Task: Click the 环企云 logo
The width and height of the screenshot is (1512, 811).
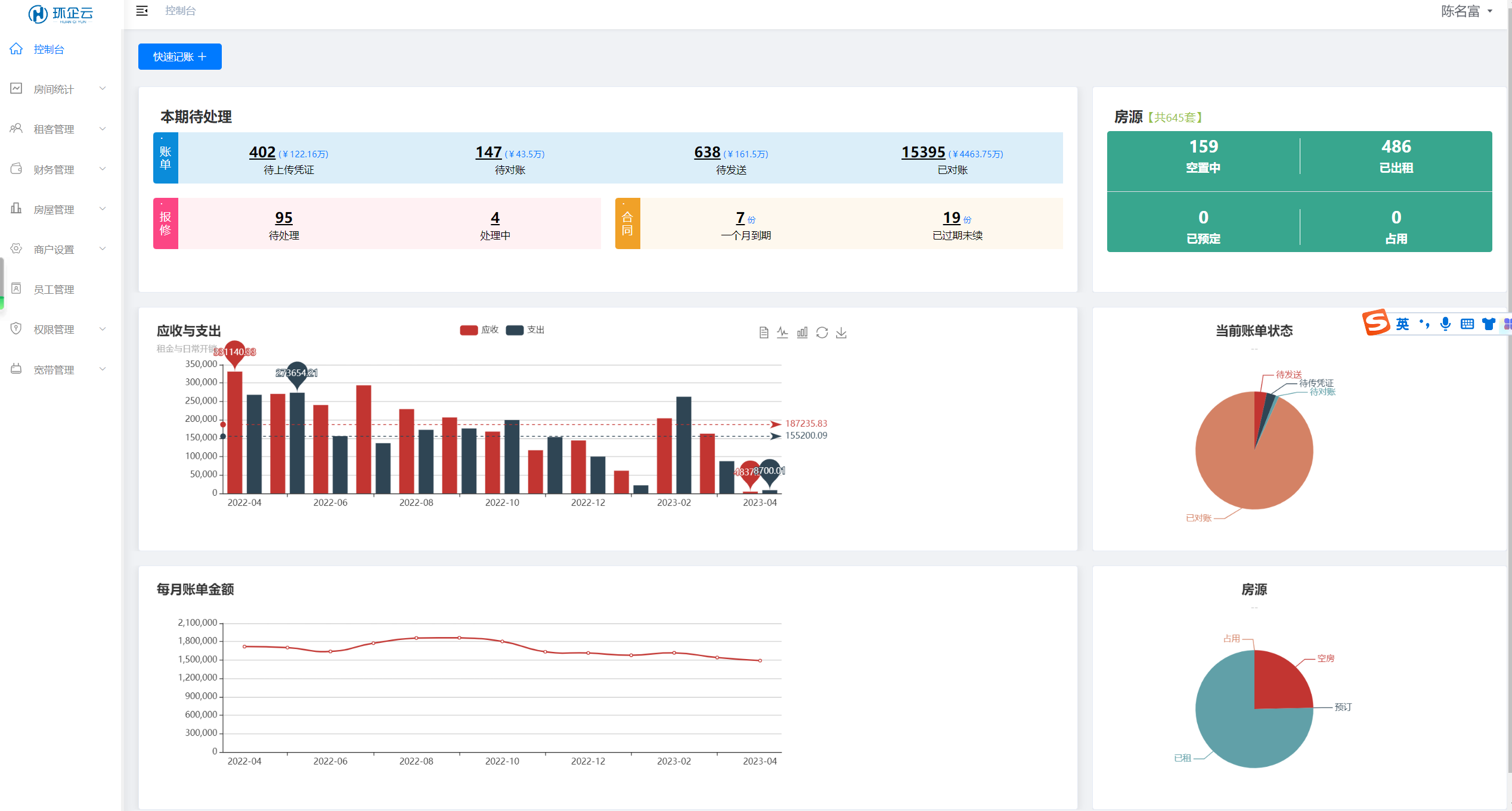Action: click(x=60, y=13)
